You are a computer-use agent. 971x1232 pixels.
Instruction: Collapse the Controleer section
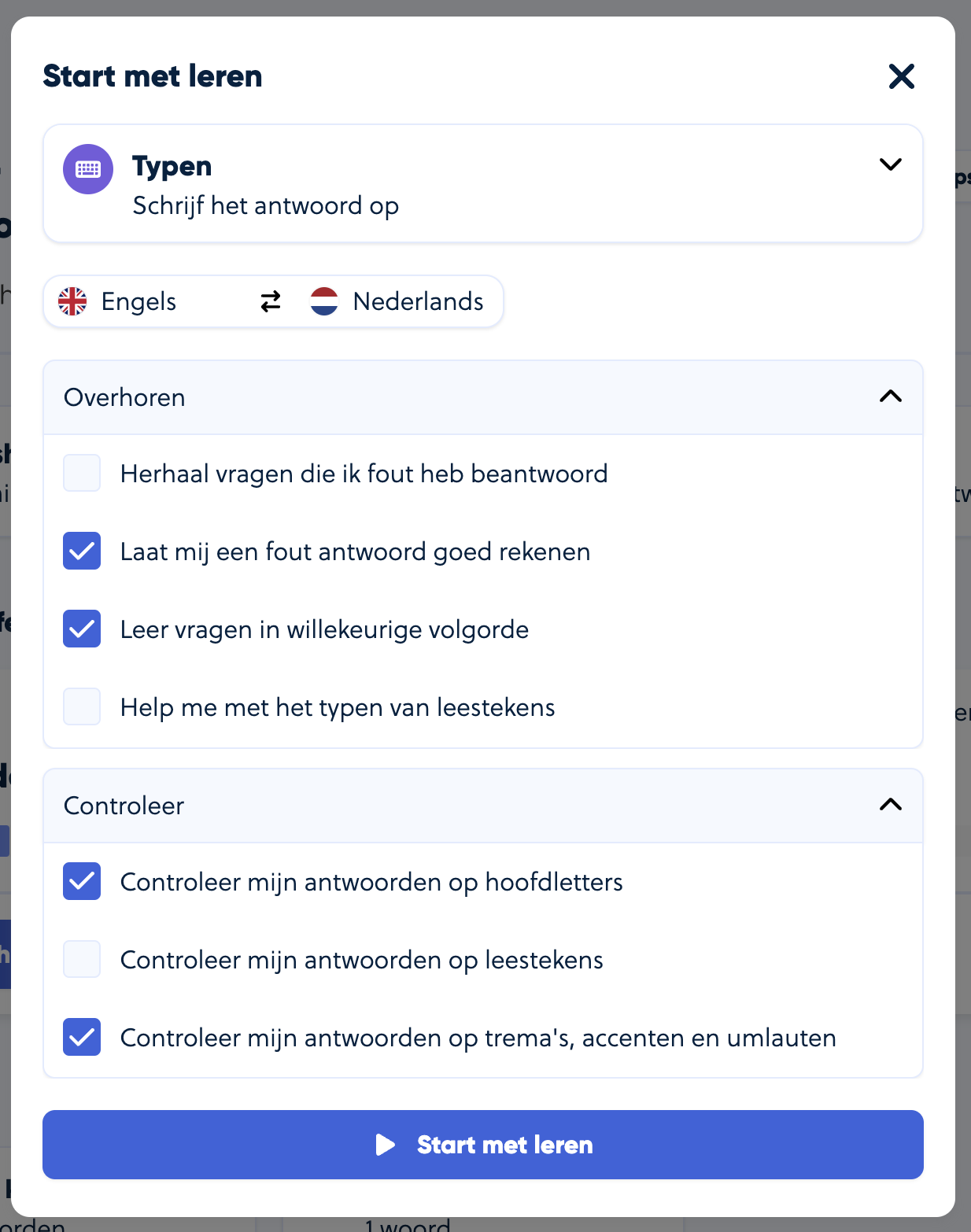[x=890, y=806]
